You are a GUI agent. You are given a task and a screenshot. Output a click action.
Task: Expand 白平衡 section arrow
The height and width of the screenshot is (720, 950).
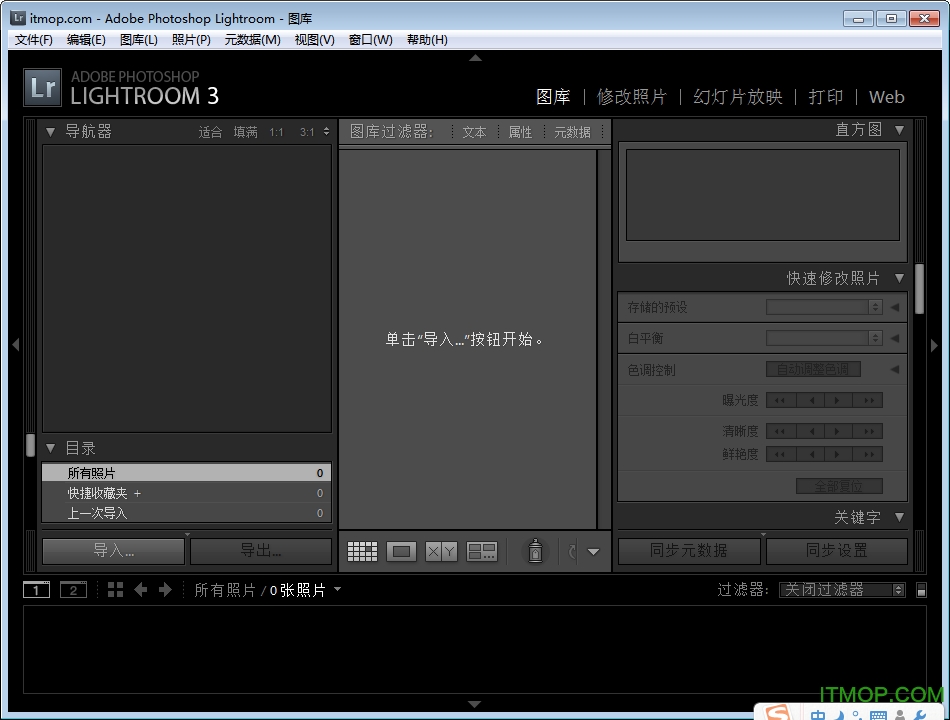tap(895, 338)
